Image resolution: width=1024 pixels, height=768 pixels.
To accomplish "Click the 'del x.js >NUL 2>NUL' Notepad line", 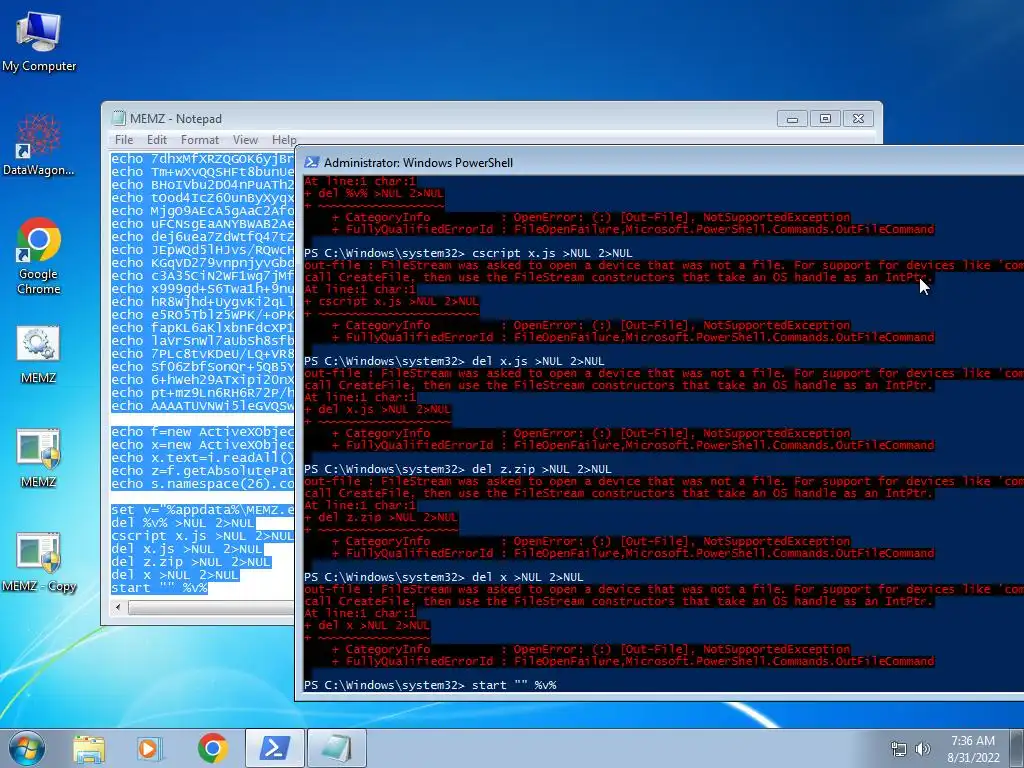I will click(x=187, y=549).
